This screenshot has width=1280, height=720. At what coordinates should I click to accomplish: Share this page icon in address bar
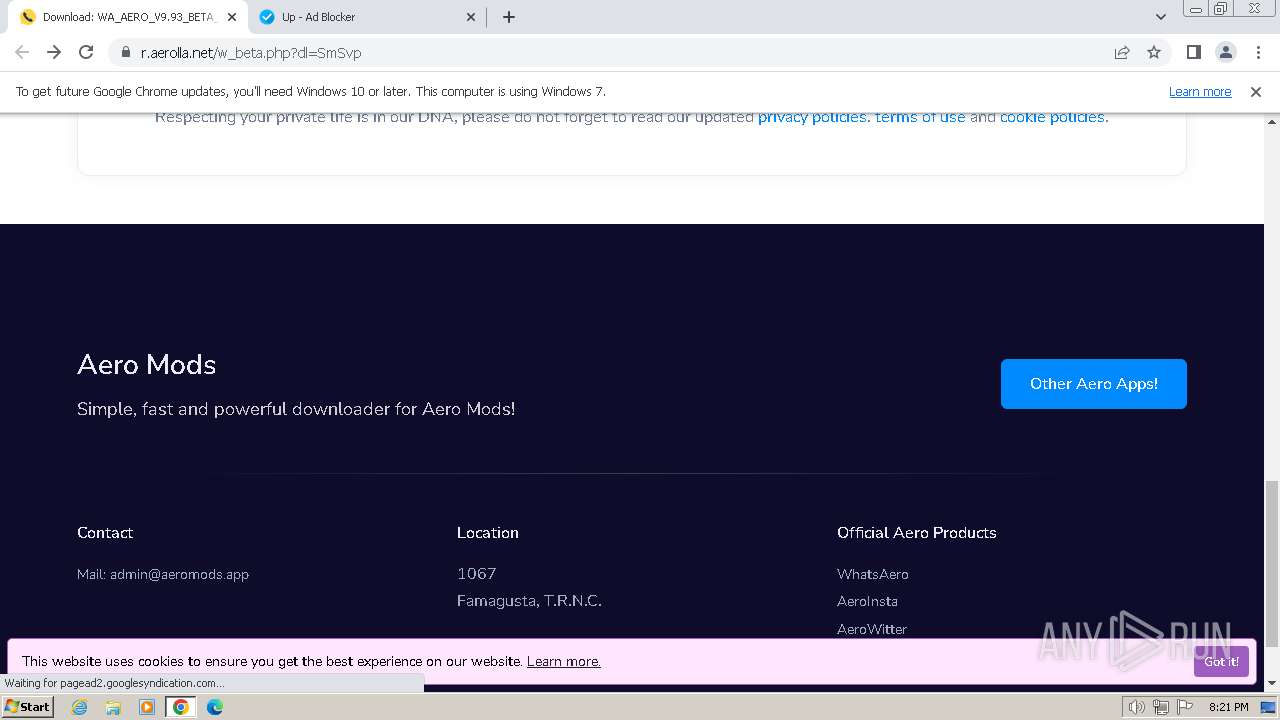pyautogui.click(x=1122, y=53)
